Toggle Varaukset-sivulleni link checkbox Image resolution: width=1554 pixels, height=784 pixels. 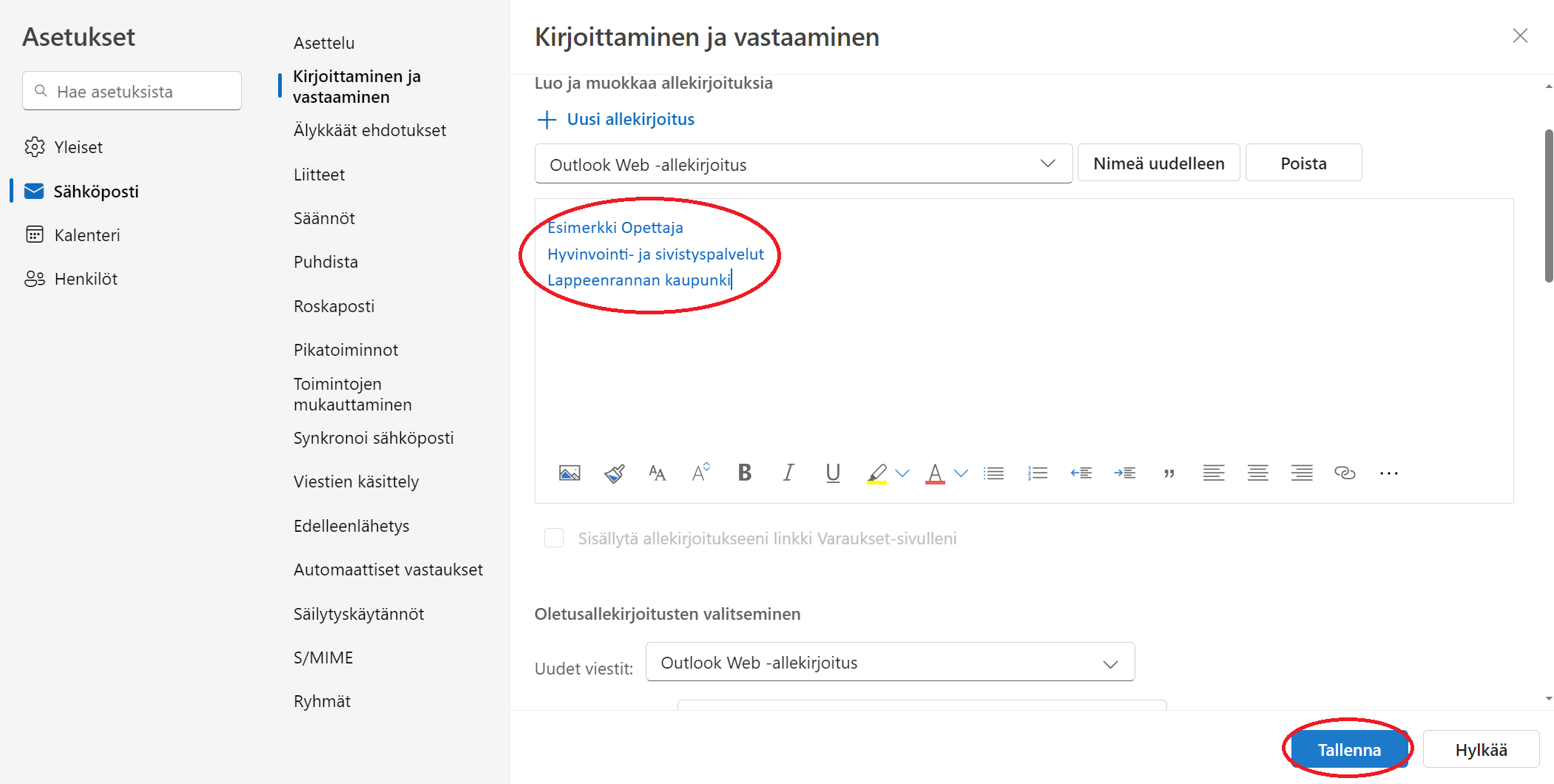coord(554,538)
